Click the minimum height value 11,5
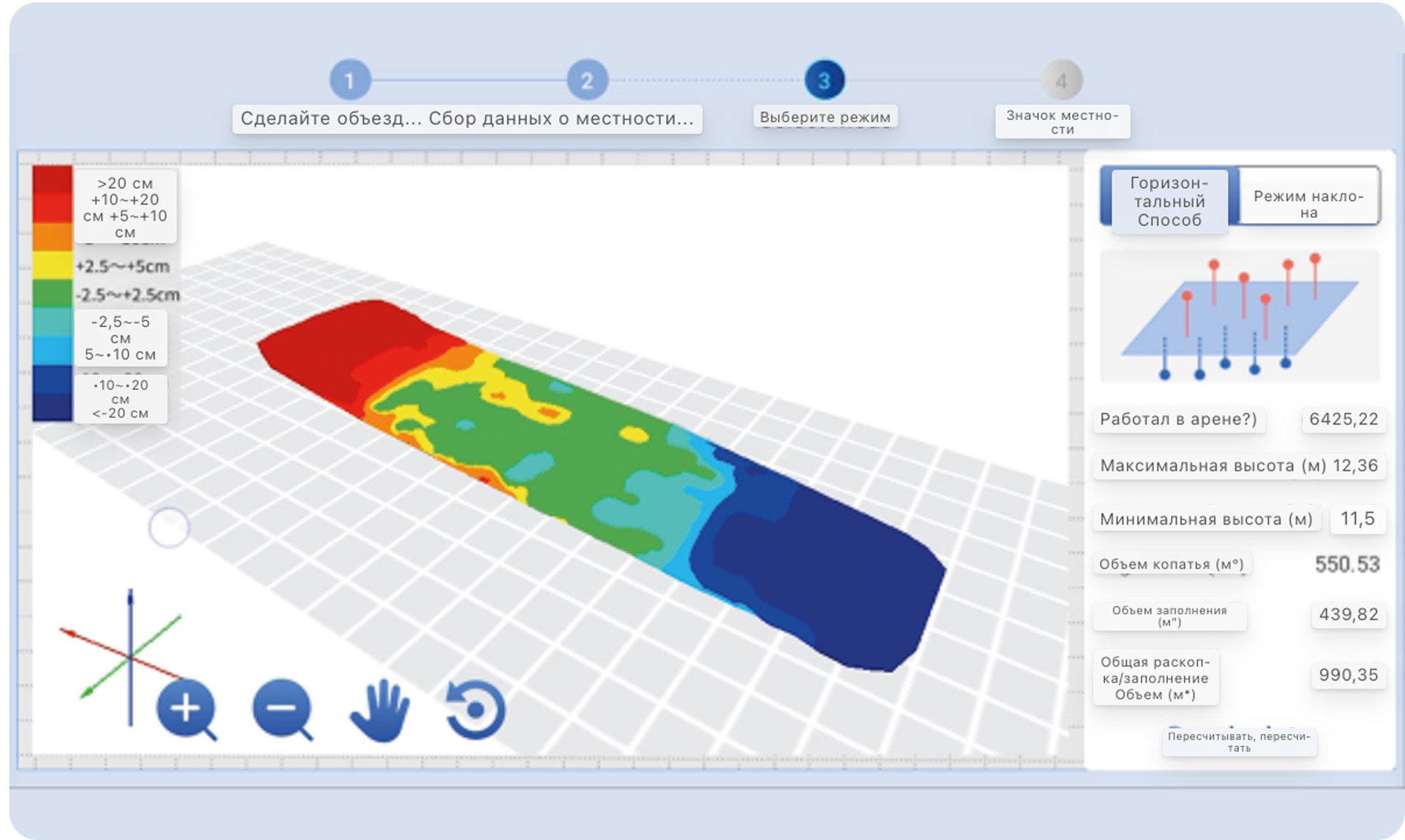This screenshot has width=1405, height=840. coord(1357,519)
